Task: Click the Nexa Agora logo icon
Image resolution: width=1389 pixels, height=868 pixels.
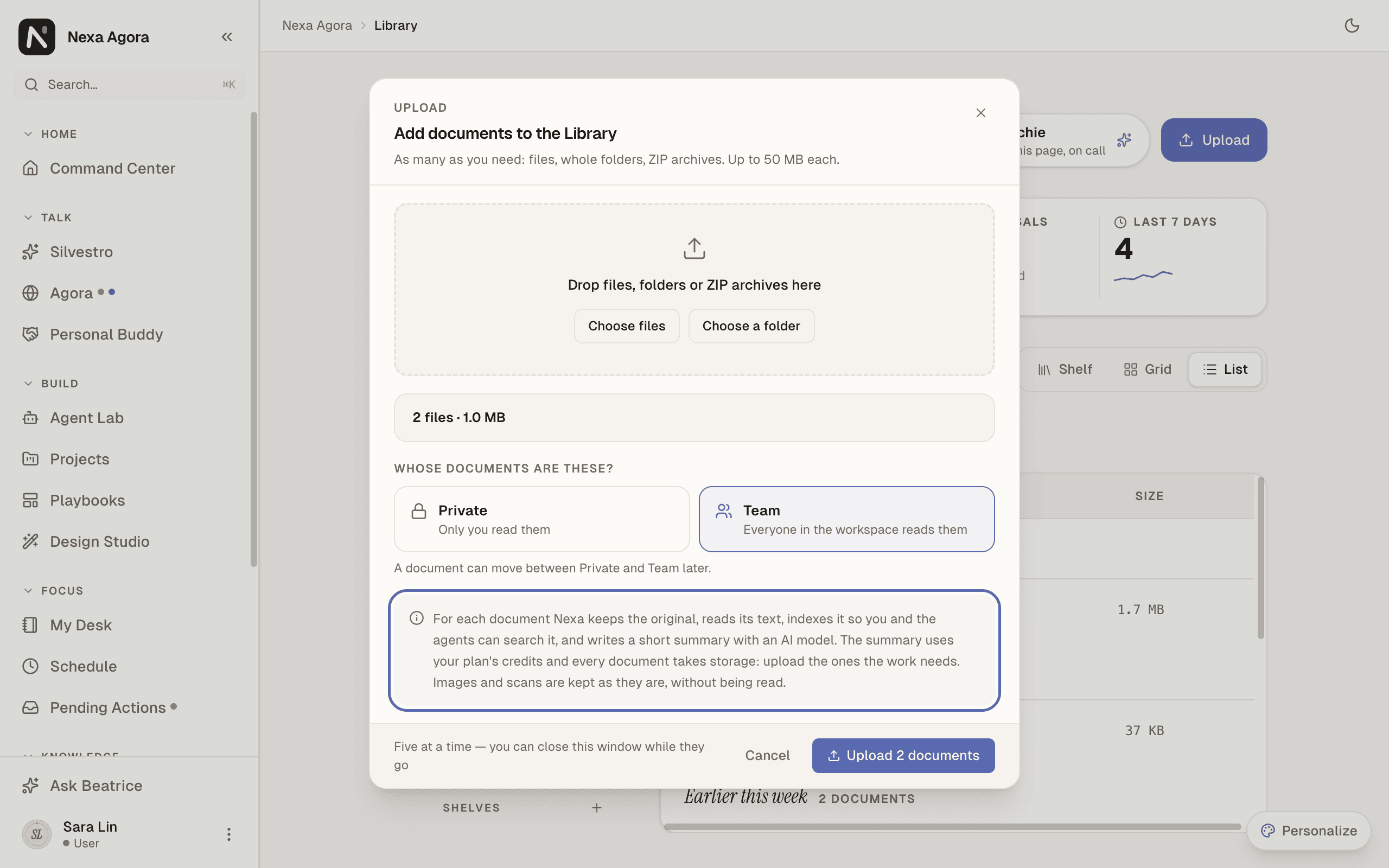Action: coord(37,37)
